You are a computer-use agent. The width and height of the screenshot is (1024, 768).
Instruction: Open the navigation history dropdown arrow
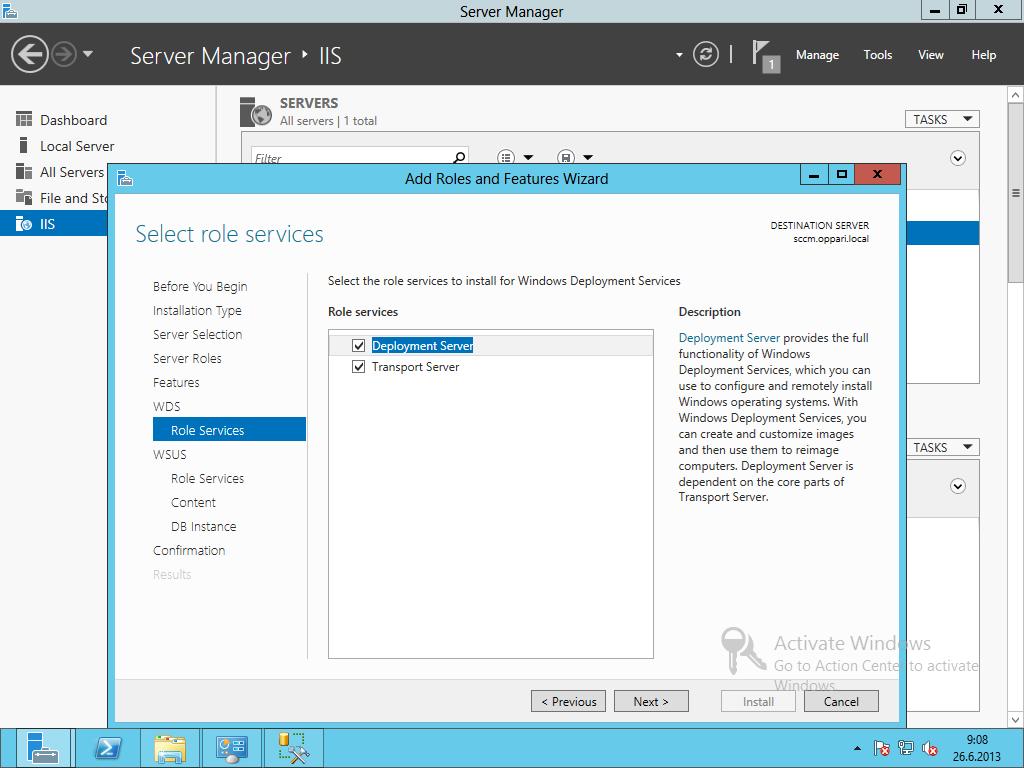[x=88, y=54]
